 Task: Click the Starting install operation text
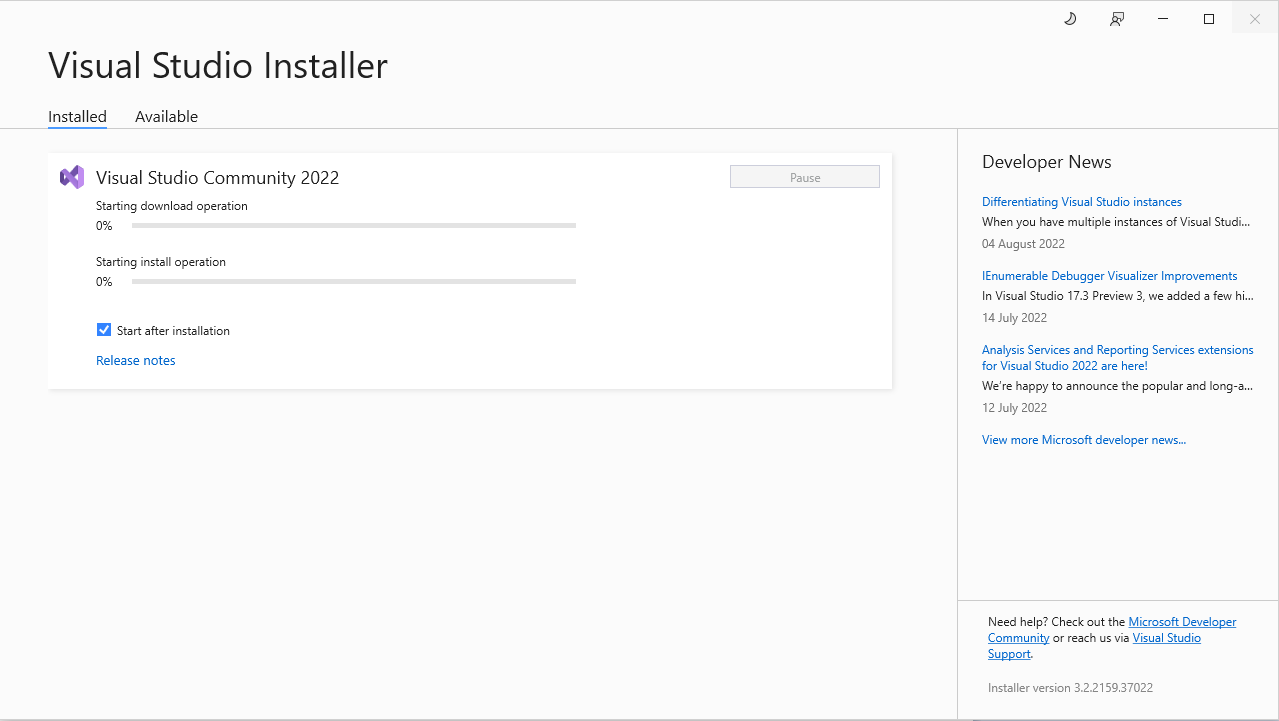[x=161, y=262]
